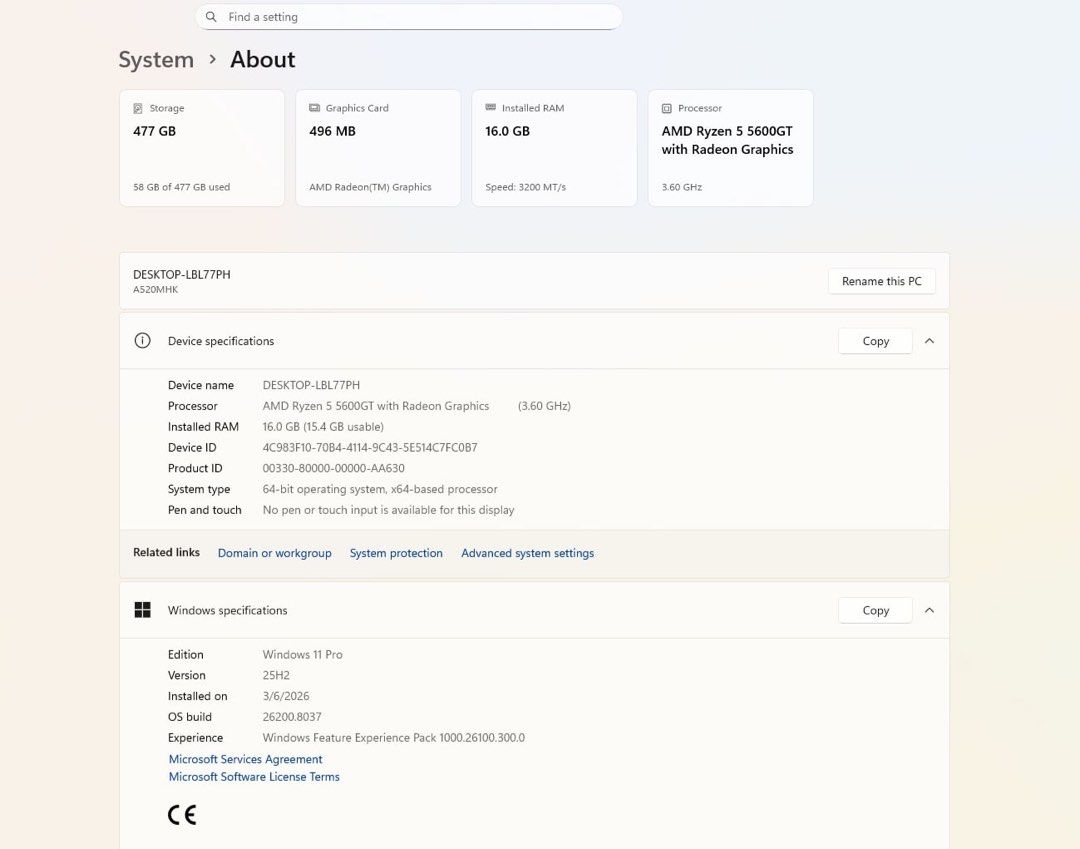Select the AMD Ryzen 5 5600GT processor card
1080x849 pixels.
tap(731, 148)
